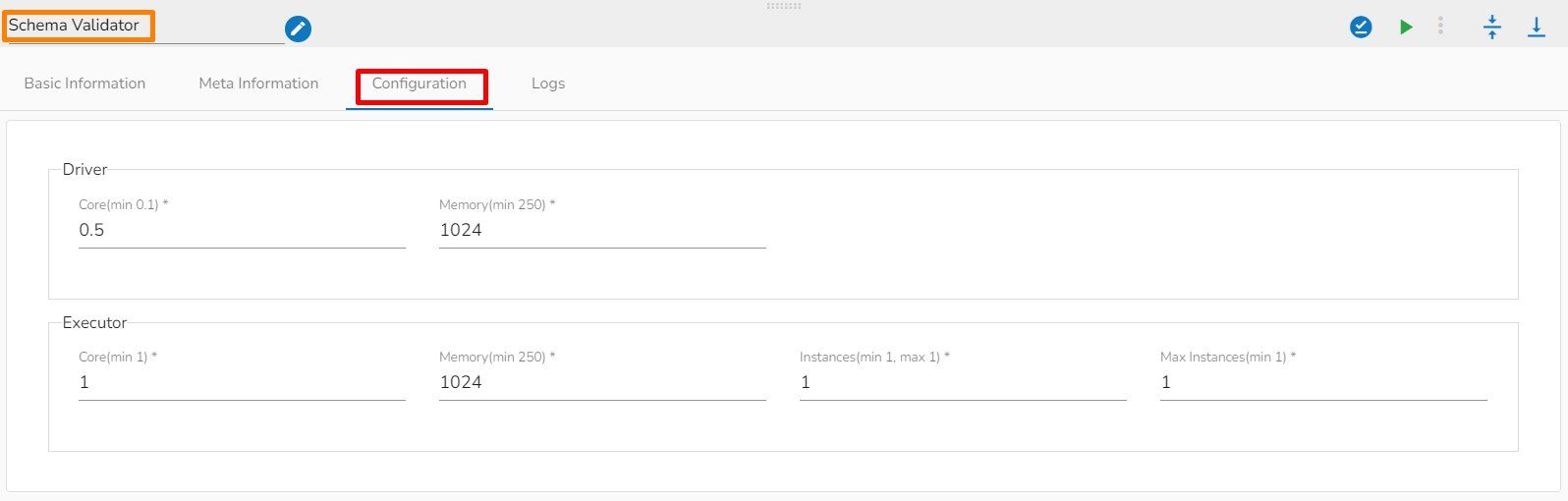The height and width of the screenshot is (501, 1568).
Task: Focus the Driver Core input field
Action: click(x=242, y=231)
